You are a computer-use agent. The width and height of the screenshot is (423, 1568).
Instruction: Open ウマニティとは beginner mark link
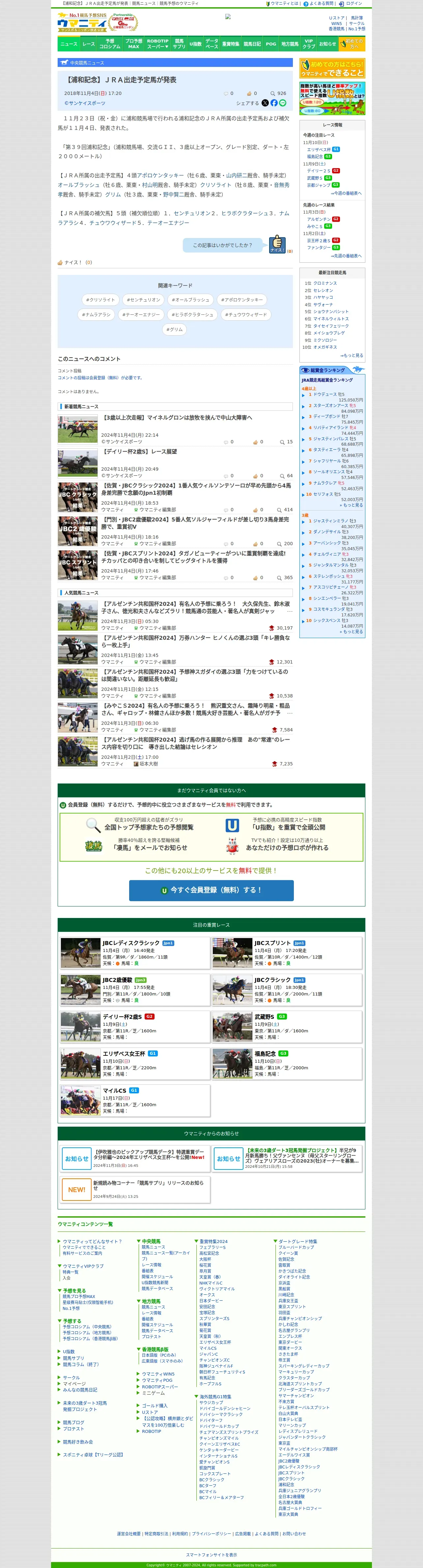point(282,4)
